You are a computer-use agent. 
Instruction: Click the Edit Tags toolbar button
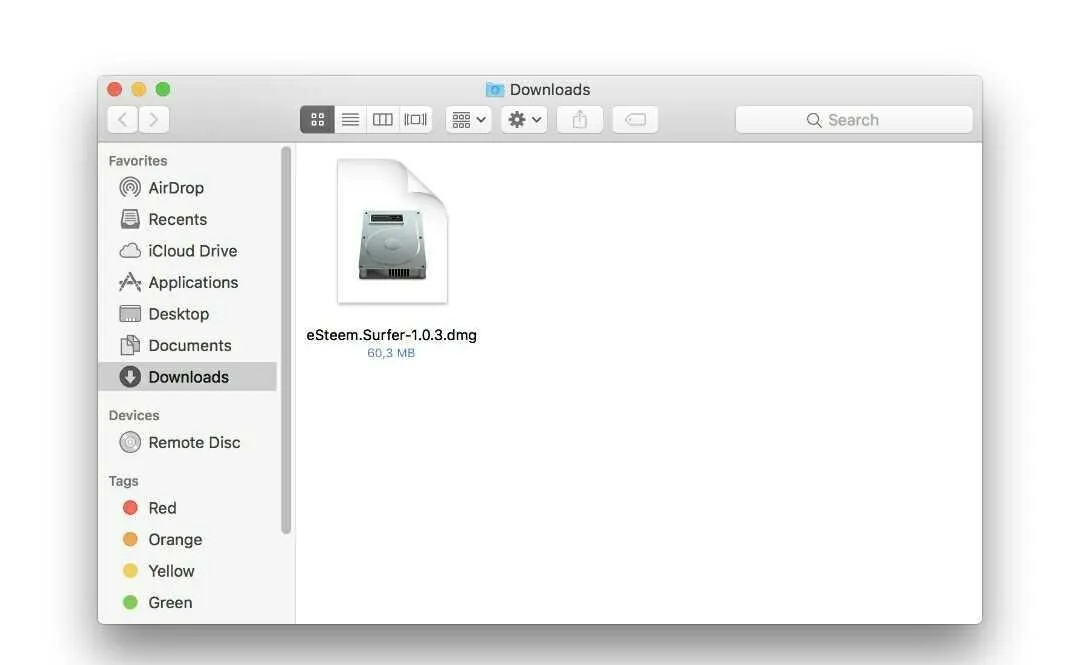click(x=635, y=120)
